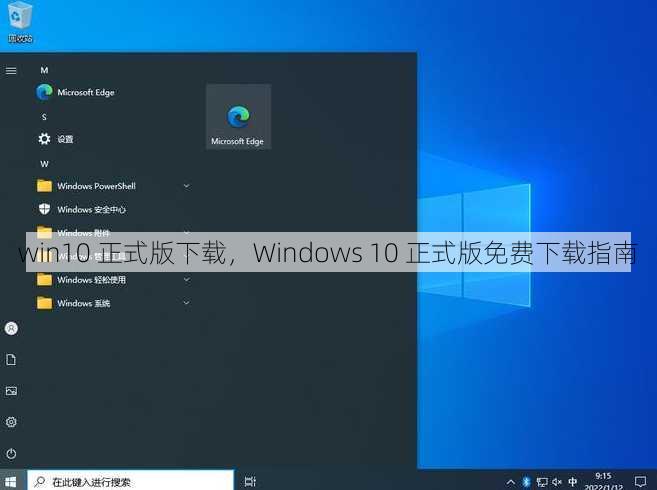
Task: Click the Windows Start button
Action: pos(11,482)
